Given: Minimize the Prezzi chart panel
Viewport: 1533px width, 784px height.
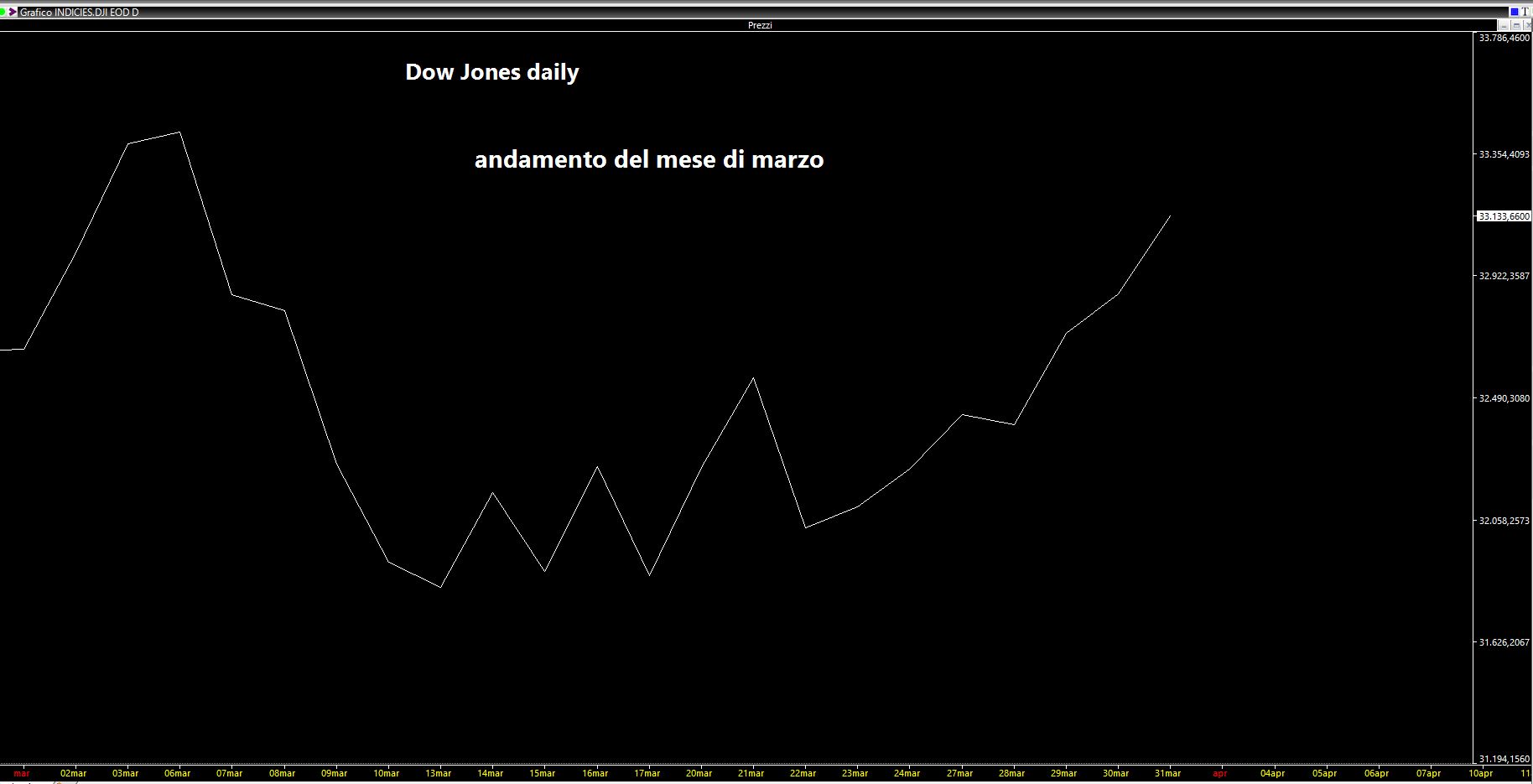Looking at the screenshot, I should 1504,25.
